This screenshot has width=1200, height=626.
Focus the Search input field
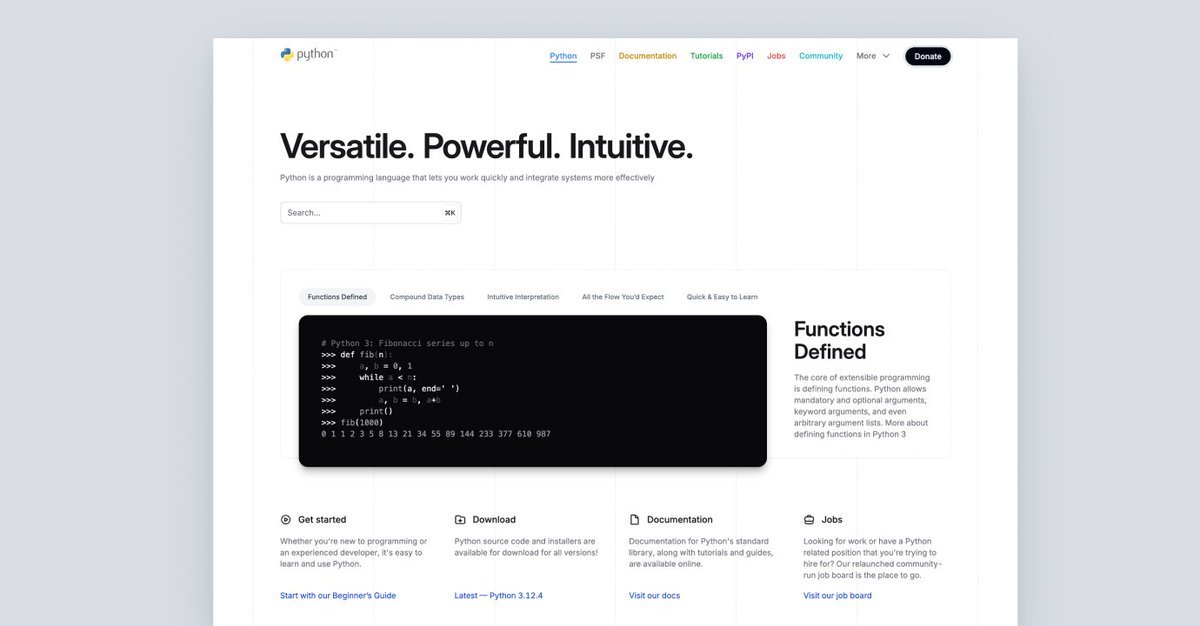[360, 213]
